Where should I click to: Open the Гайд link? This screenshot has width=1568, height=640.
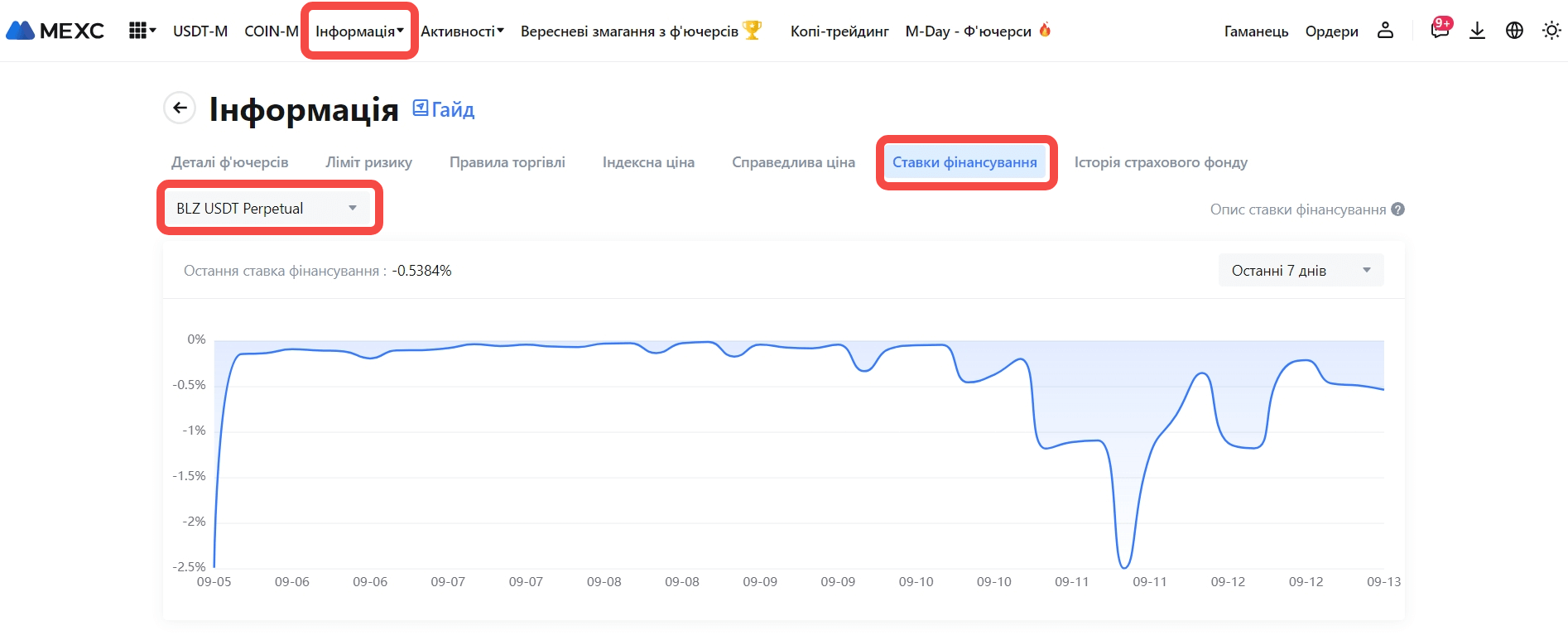pyautogui.click(x=444, y=109)
